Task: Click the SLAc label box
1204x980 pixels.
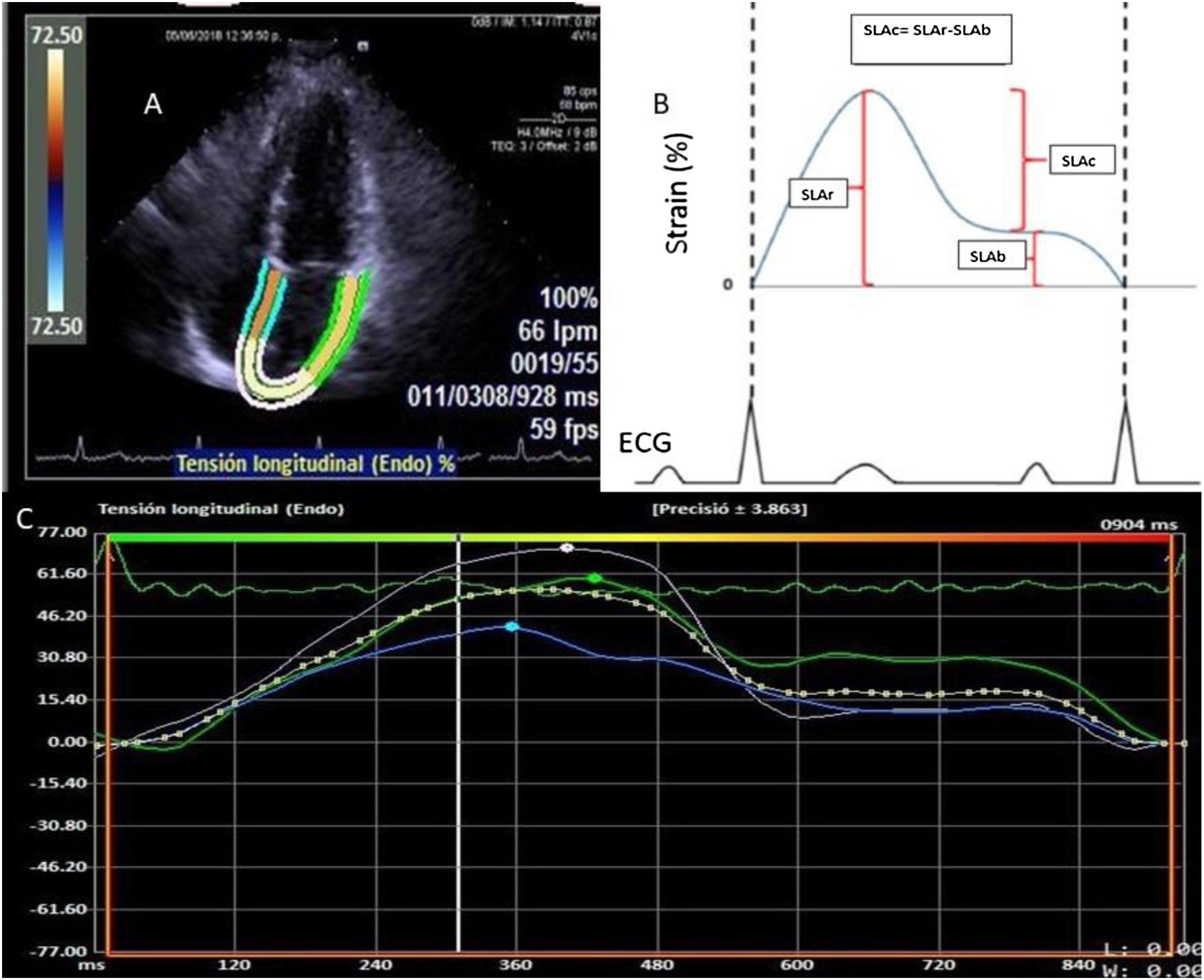Action: [x=1082, y=161]
